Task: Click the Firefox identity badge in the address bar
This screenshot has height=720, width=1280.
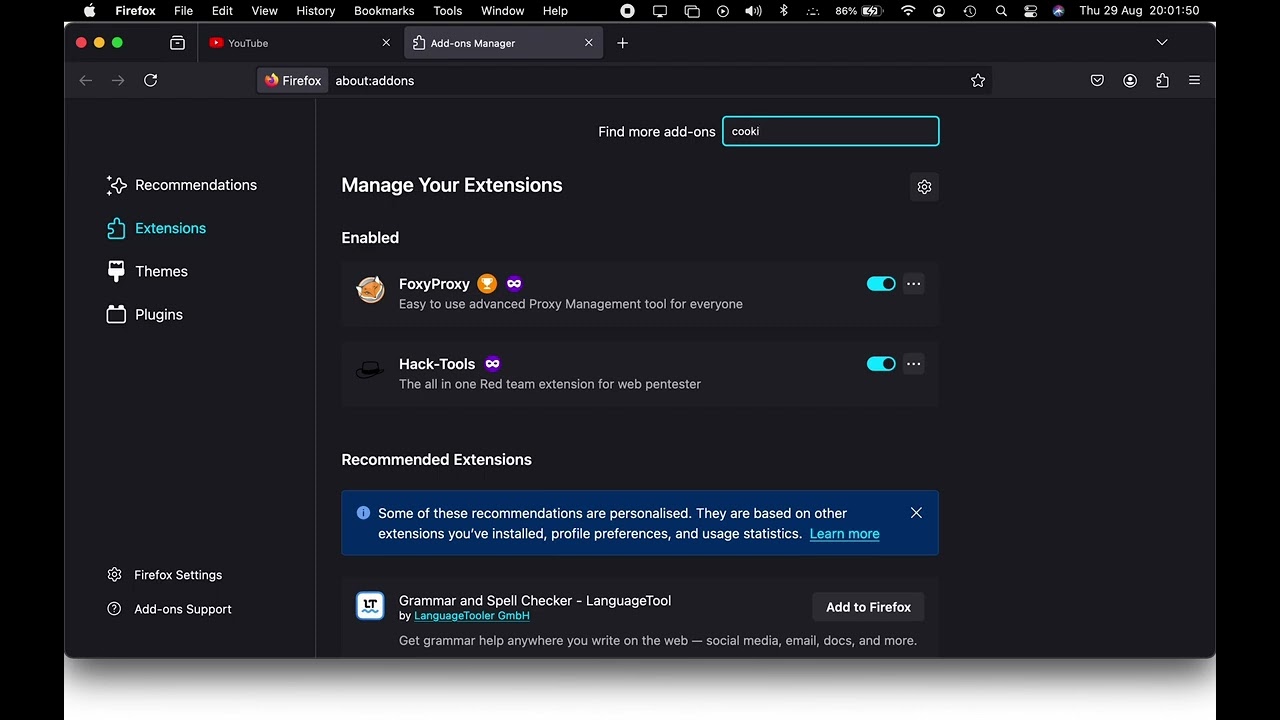Action: pos(293,80)
